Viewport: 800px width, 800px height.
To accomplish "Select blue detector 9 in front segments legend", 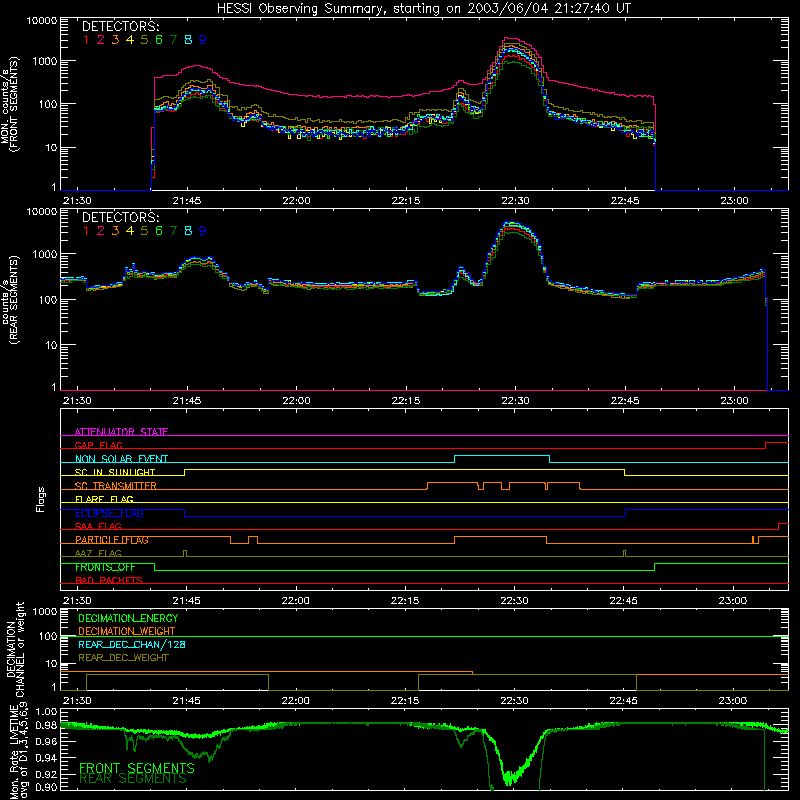I will click(x=203, y=40).
